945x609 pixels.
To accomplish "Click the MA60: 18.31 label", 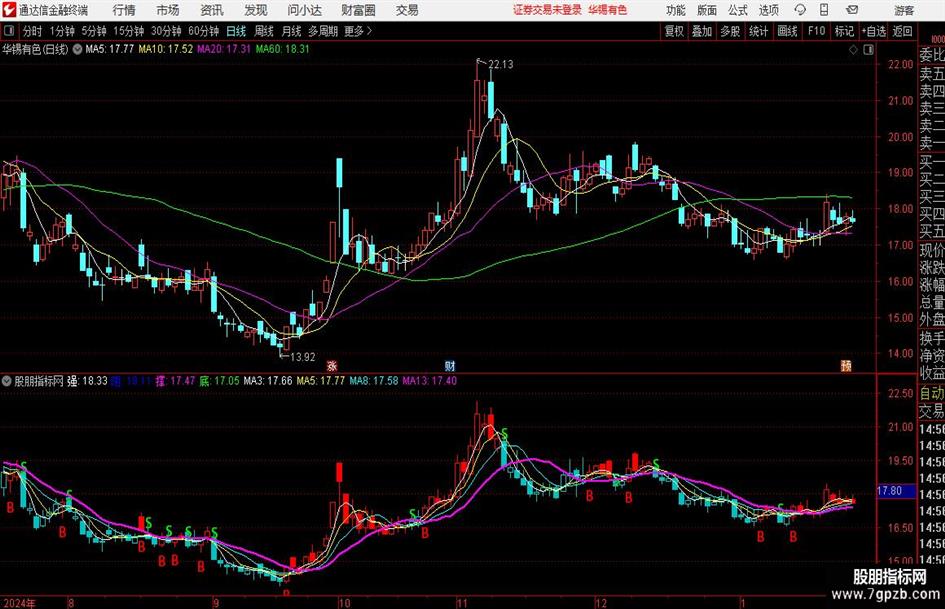I will coord(282,49).
